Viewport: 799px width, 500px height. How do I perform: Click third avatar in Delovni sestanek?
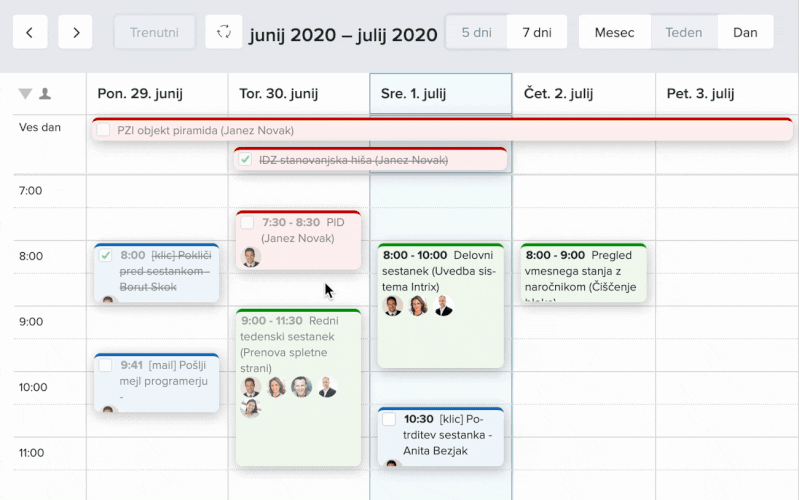pos(443,306)
